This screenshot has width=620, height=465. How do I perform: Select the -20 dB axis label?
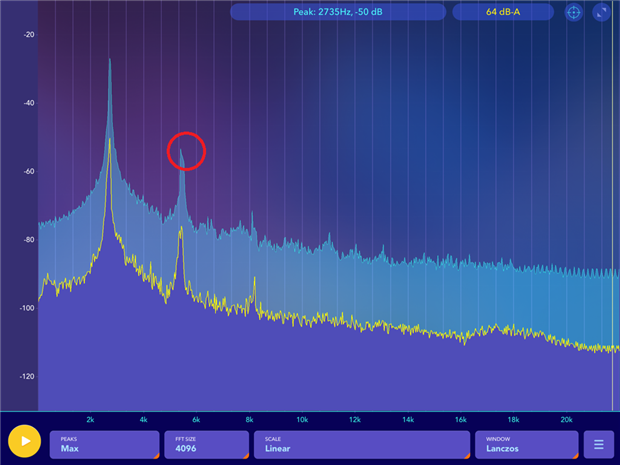pos(29,35)
